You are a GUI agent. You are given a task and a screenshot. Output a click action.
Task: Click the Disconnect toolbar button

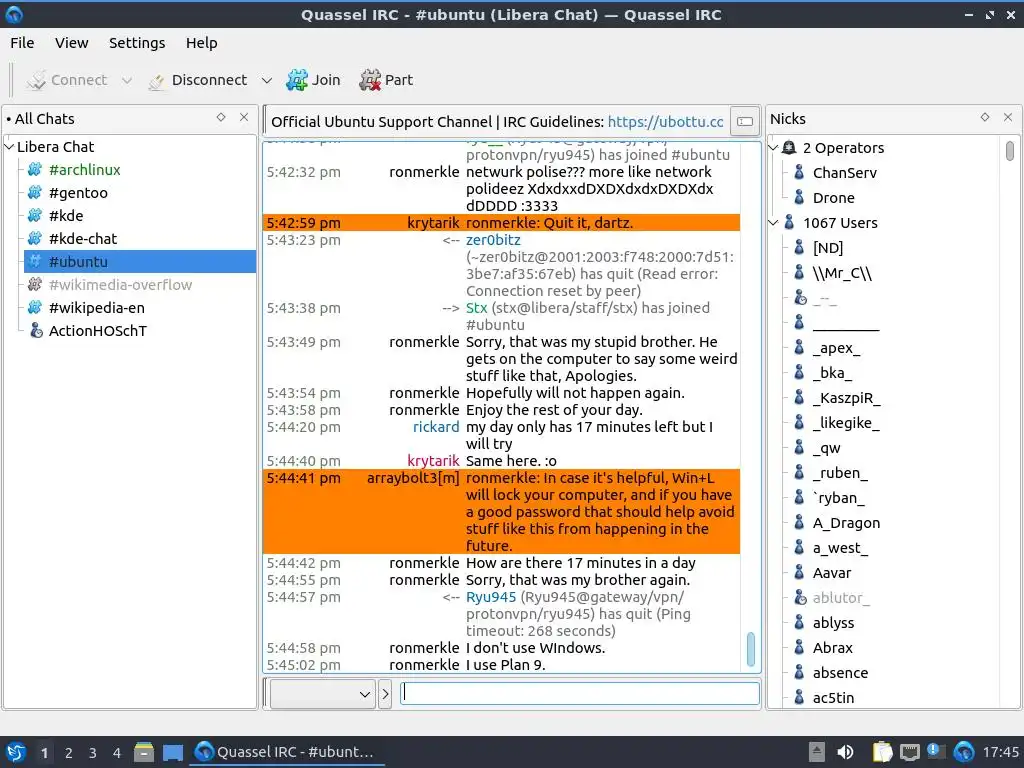[x=198, y=80]
